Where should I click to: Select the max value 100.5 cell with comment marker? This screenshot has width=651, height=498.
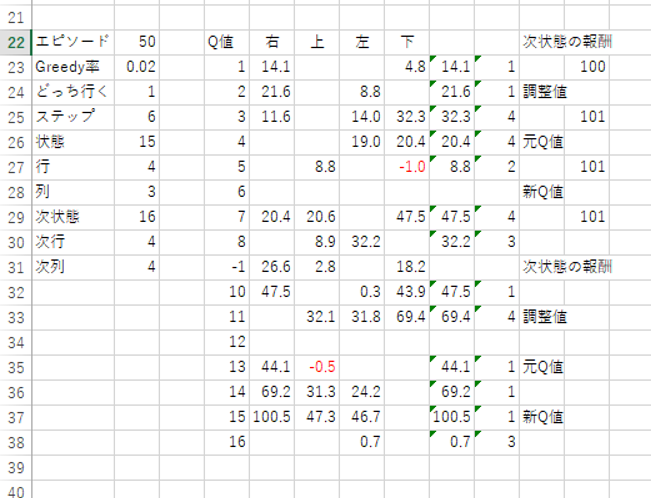[x=452, y=417]
